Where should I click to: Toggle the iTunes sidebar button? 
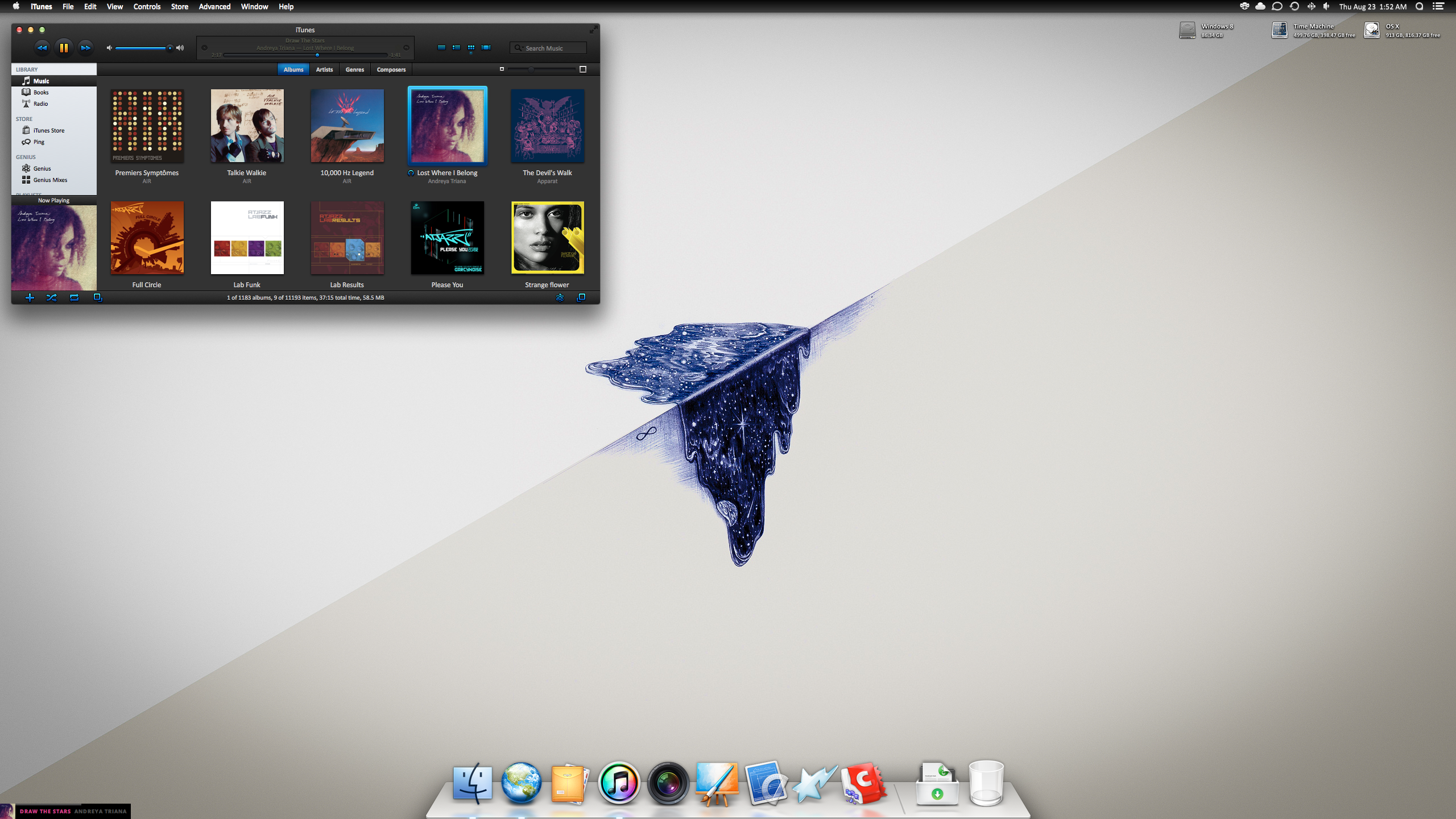[581, 297]
